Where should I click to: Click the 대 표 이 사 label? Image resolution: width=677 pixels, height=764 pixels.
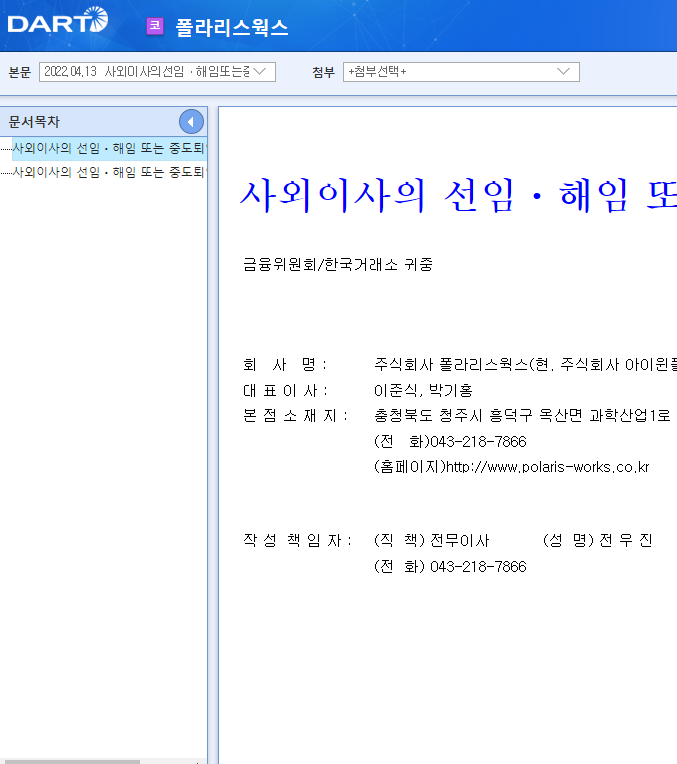tap(286, 390)
